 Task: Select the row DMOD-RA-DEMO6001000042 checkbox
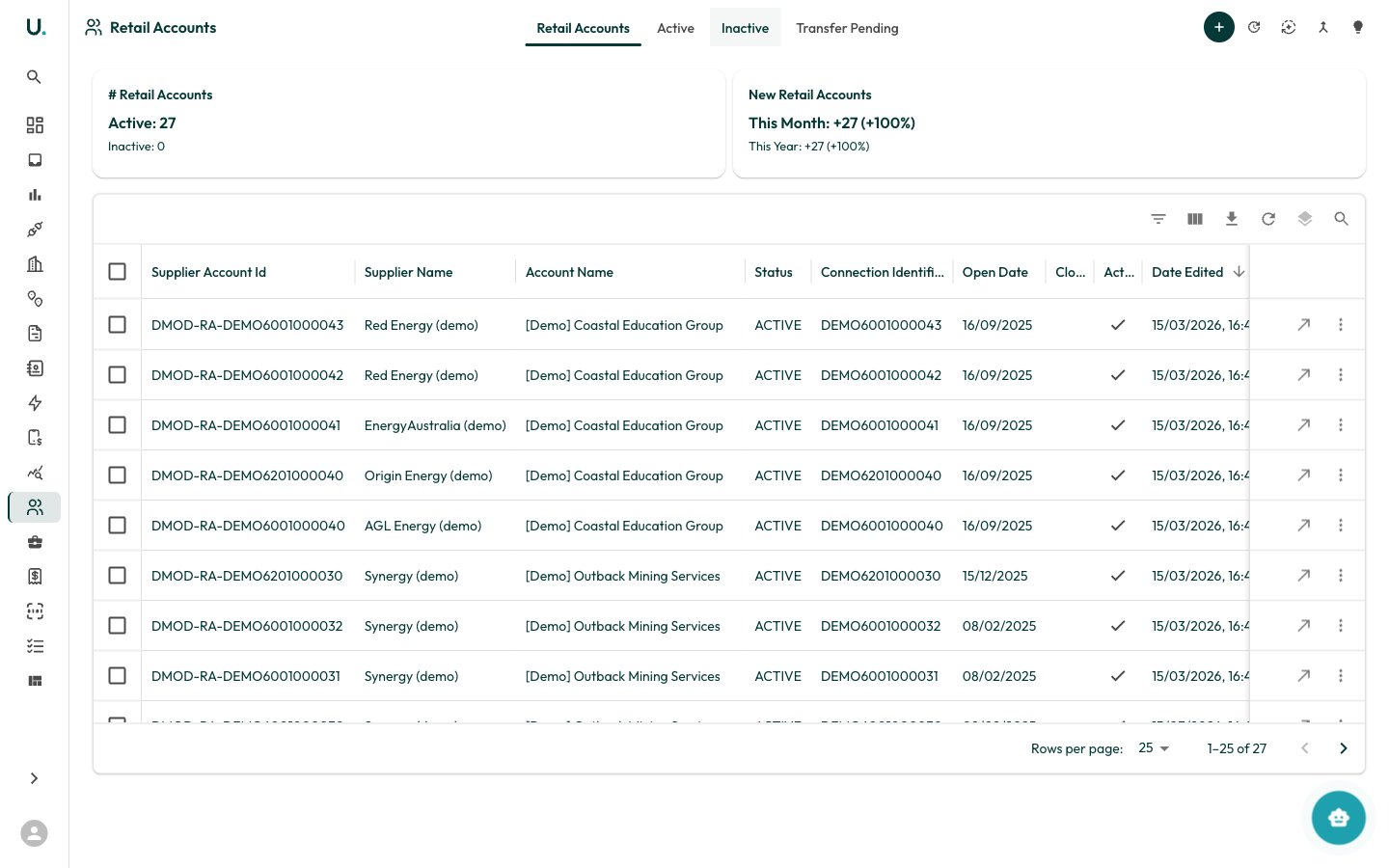(118, 375)
